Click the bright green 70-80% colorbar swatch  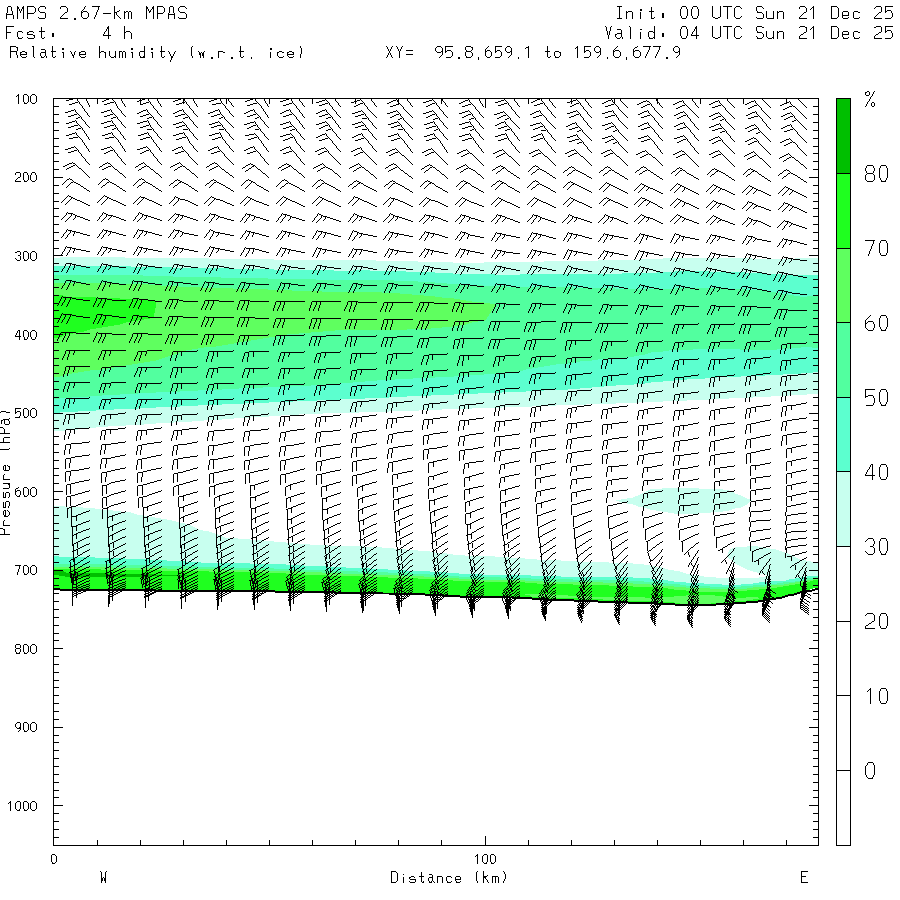pyautogui.click(x=843, y=211)
